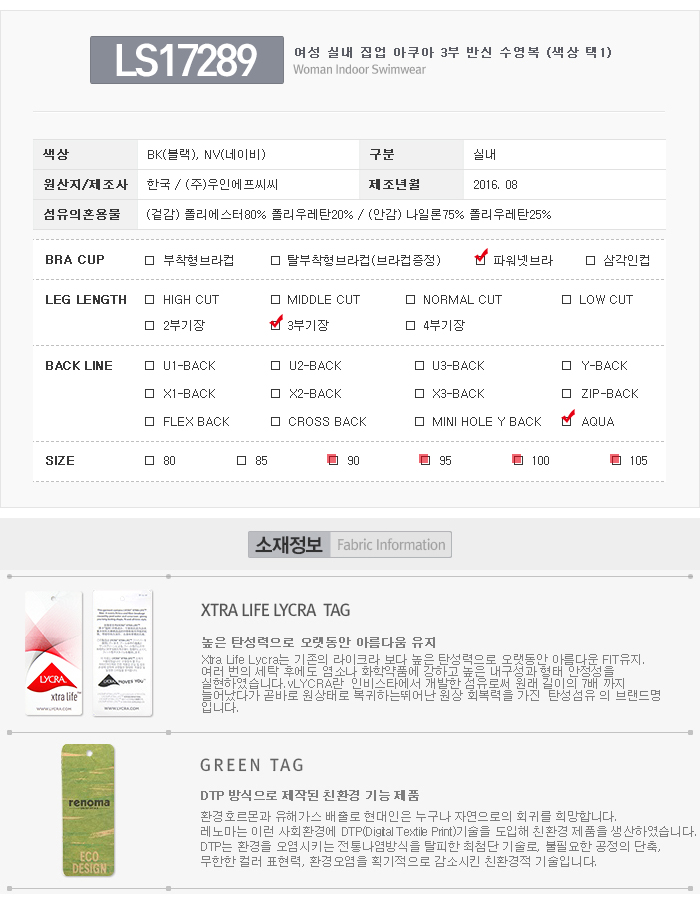The height and width of the screenshot is (918, 700).
Task: Toggle size 105 checkbox
Action: click(x=616, y=460)
